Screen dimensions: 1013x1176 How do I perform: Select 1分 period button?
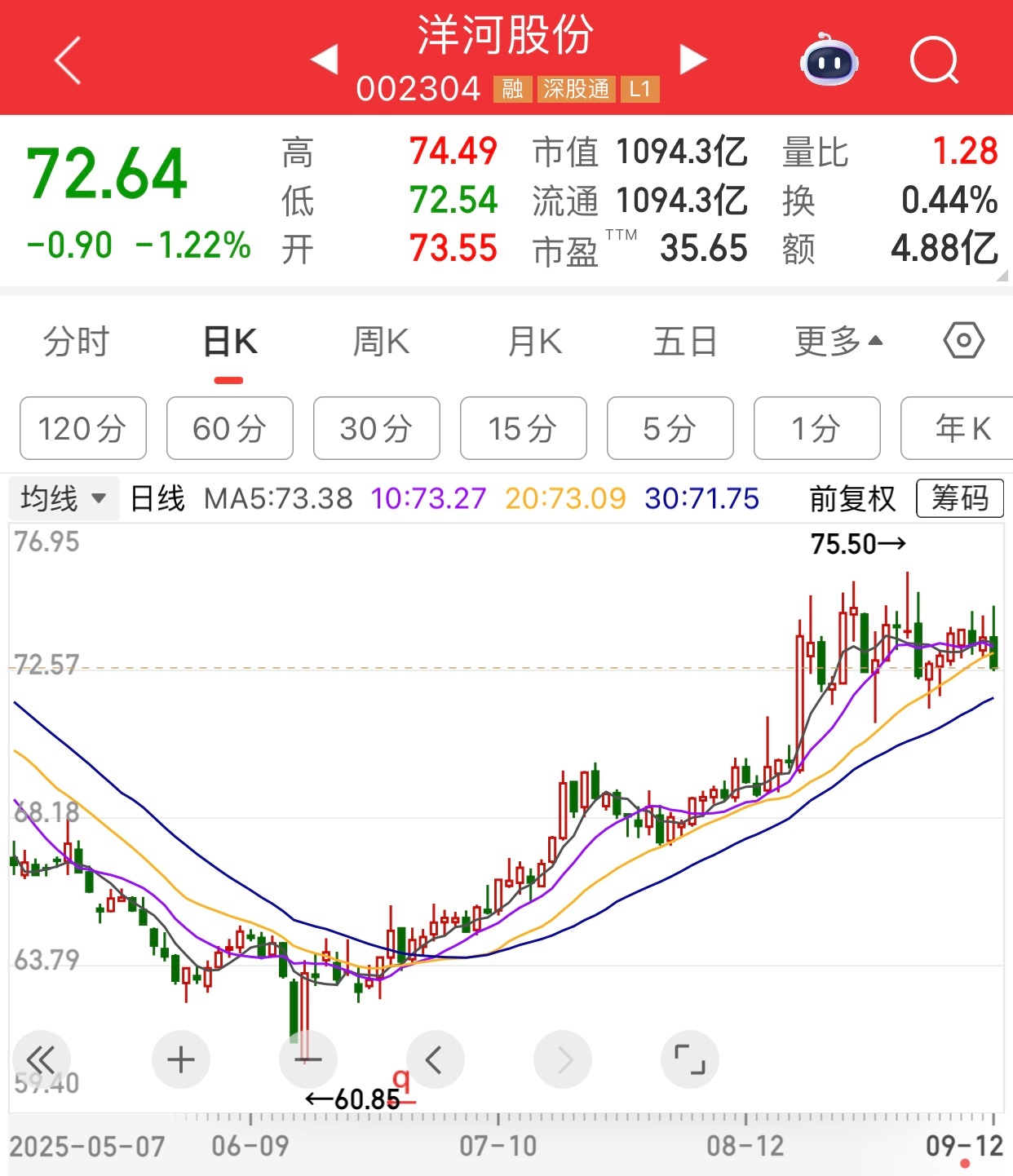(817, 428)
